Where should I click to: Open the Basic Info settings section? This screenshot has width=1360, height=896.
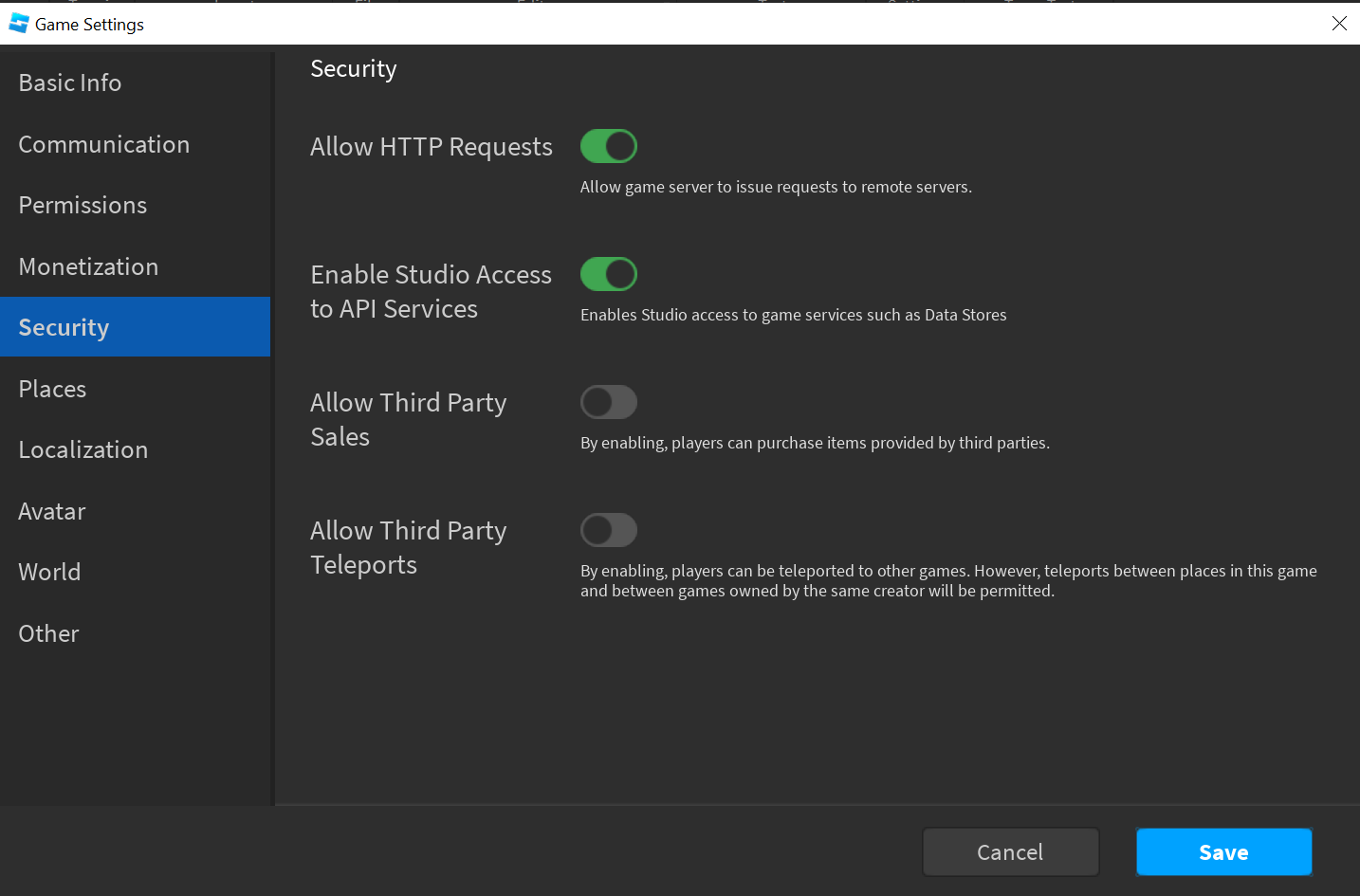[x=69, y=82]
